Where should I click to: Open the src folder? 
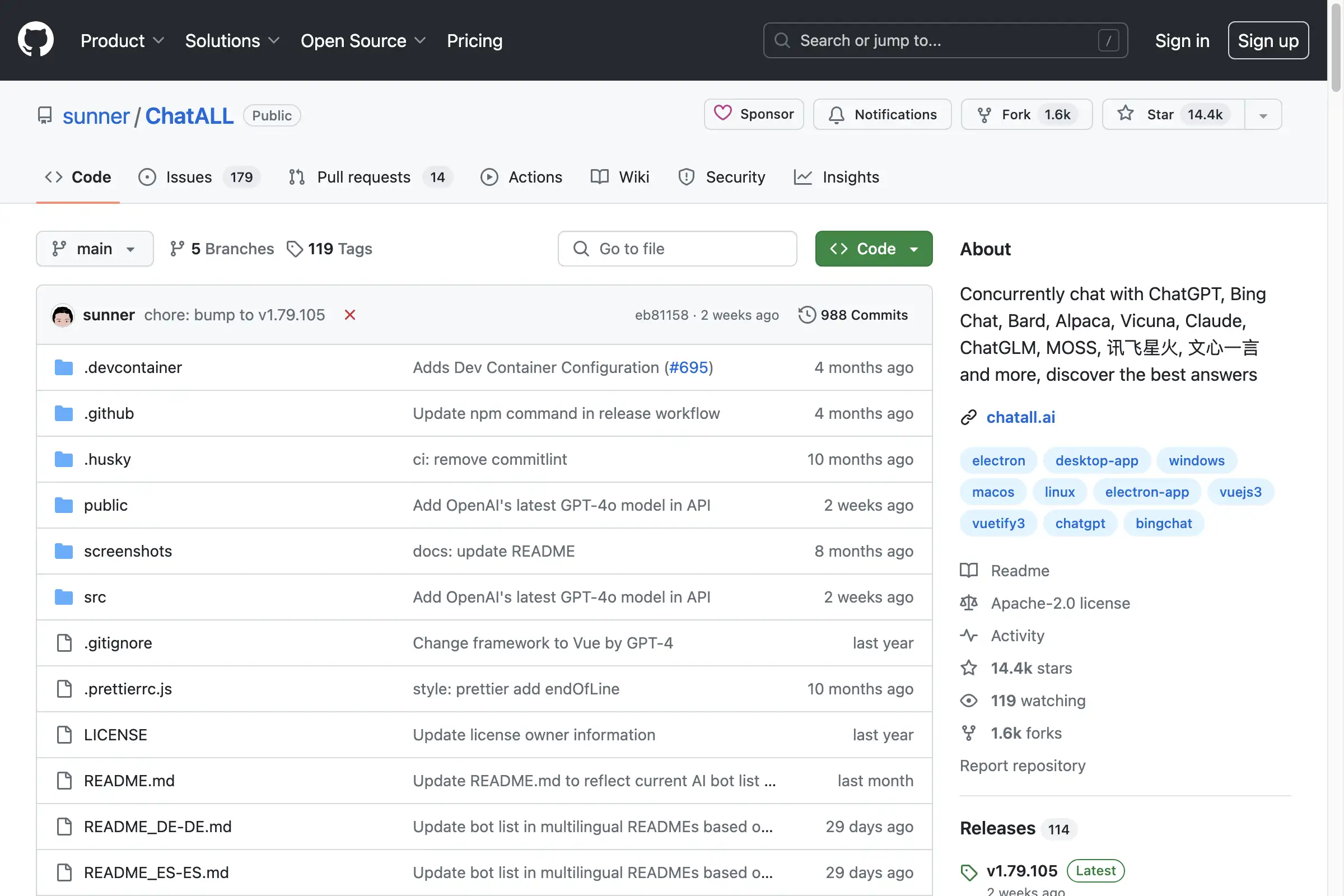tap(94, 596)
